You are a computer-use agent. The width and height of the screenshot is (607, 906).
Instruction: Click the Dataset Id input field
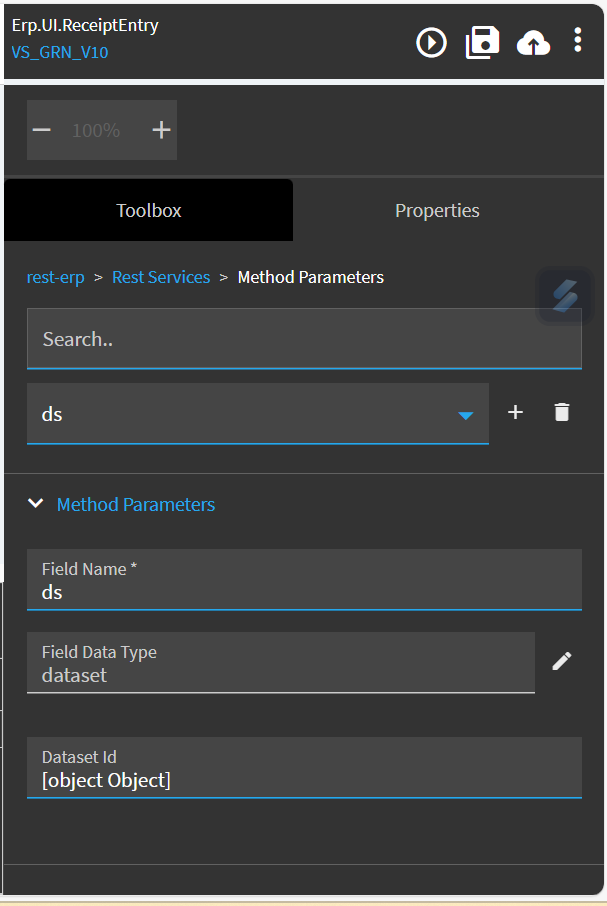pyautogui.click(x=304, y=768)
